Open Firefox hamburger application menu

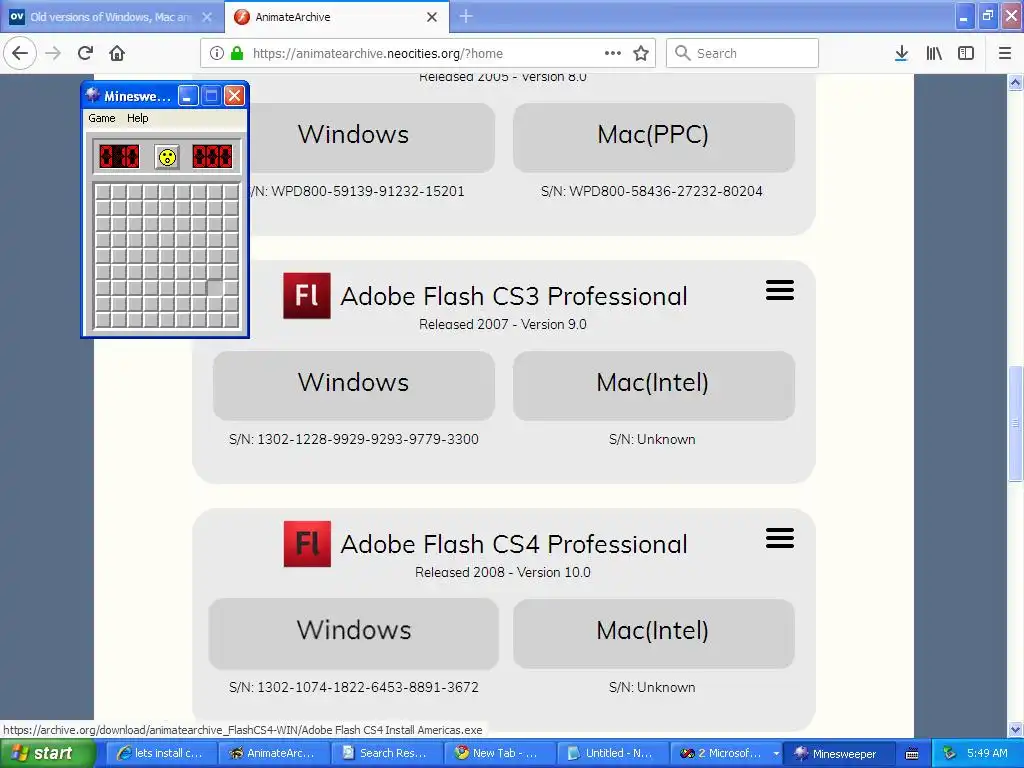point(1005,53)
